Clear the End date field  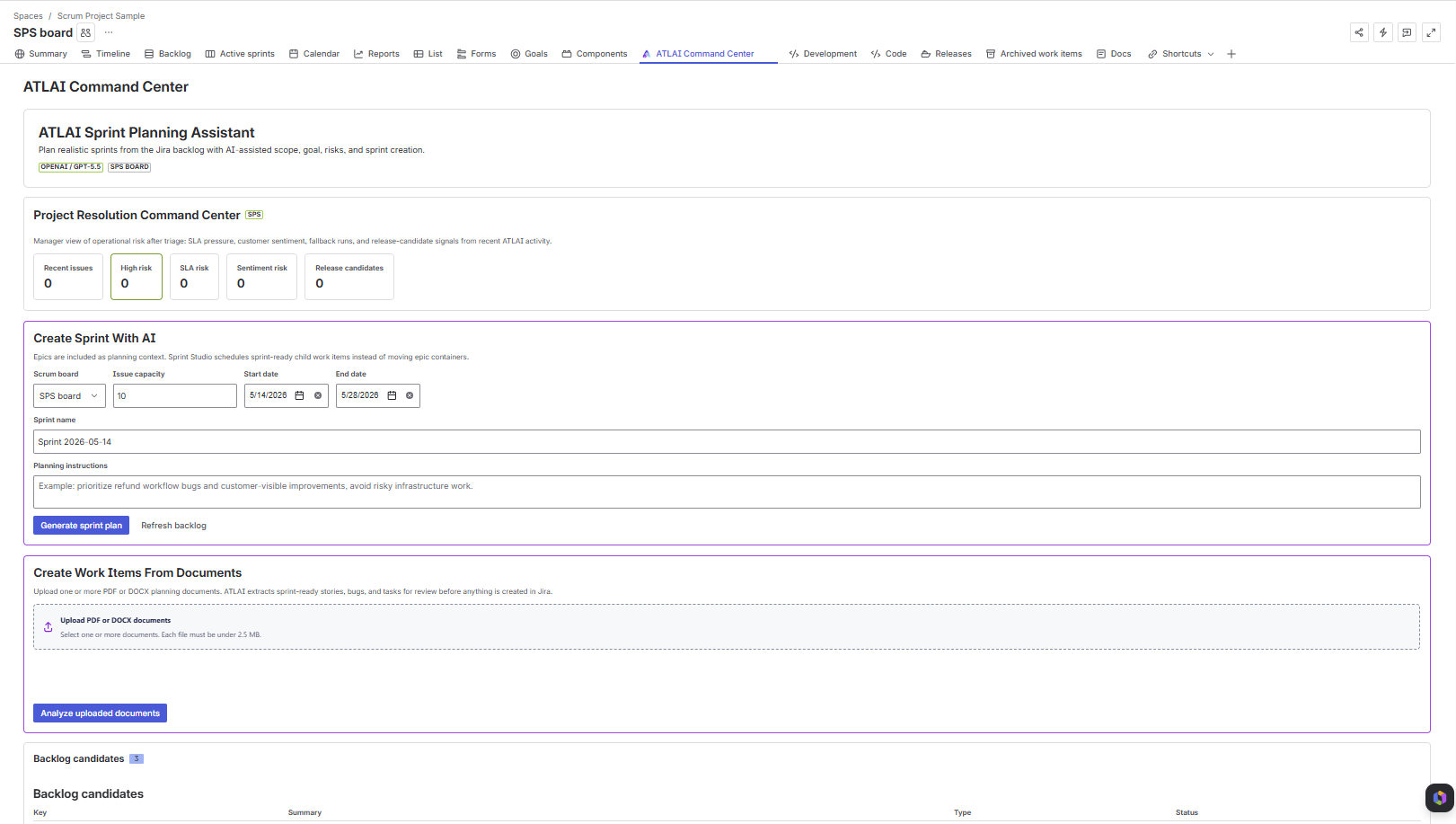pos(410,395)
